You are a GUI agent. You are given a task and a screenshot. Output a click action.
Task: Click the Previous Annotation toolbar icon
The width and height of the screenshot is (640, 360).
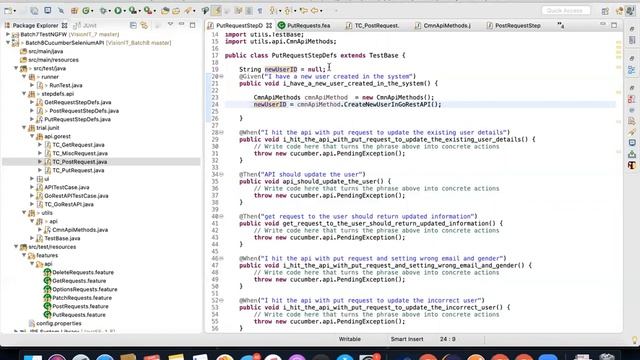288,11
